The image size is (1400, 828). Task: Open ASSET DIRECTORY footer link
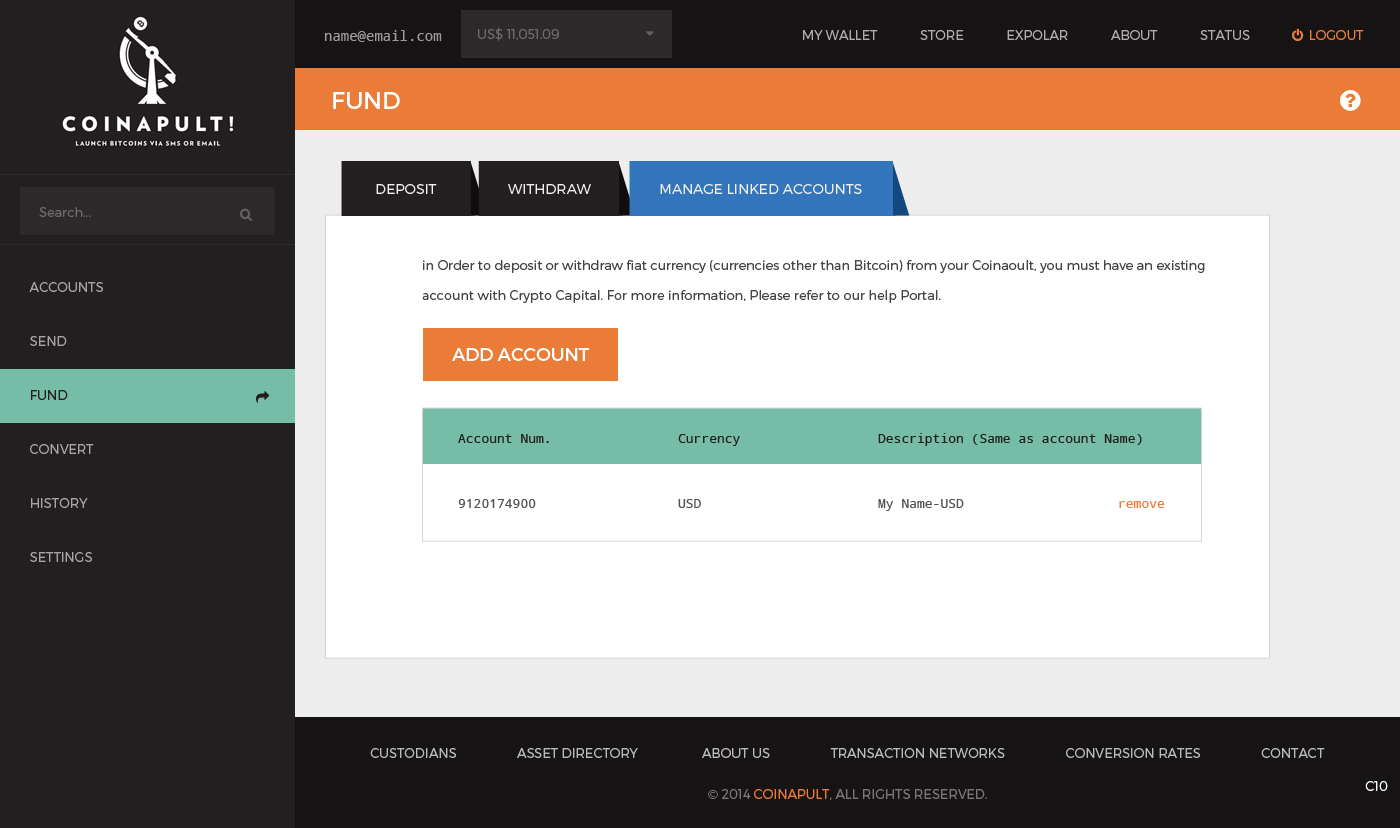click(577, 753)
